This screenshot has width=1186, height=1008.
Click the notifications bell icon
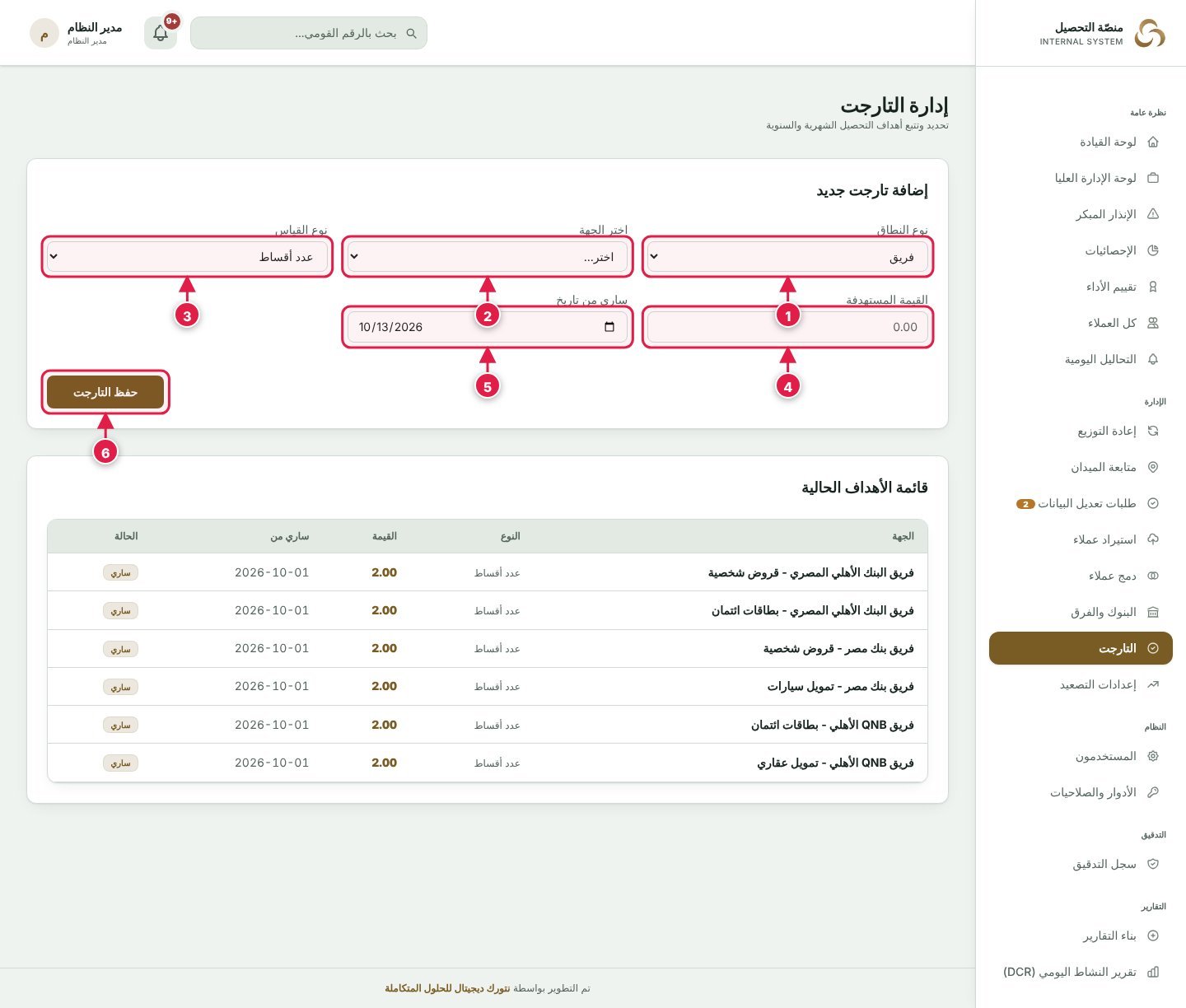click(x=161, y=33)
